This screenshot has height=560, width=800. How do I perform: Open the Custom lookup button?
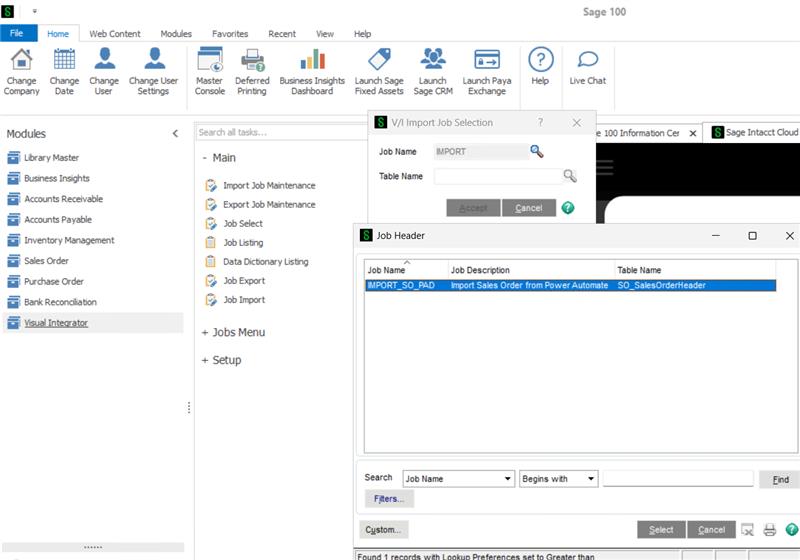pos(383,530)
